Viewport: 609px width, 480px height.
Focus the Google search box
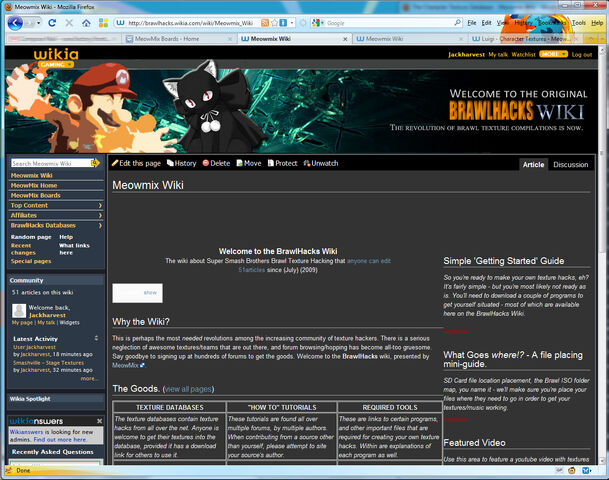[390, 23]
